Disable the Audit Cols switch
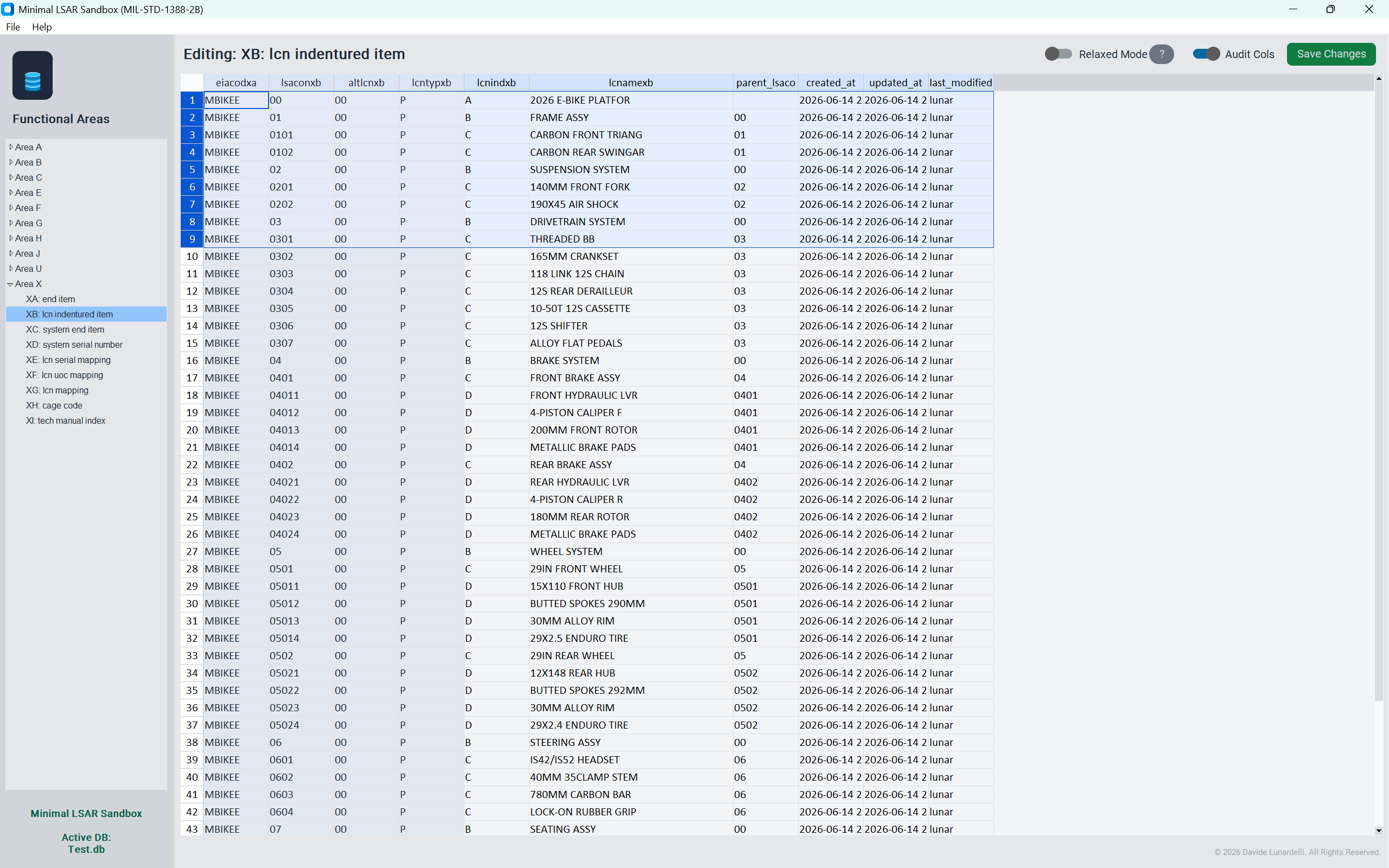Screen dimensions: 1389x868 pyautogui.click(x=1206, y=54)
